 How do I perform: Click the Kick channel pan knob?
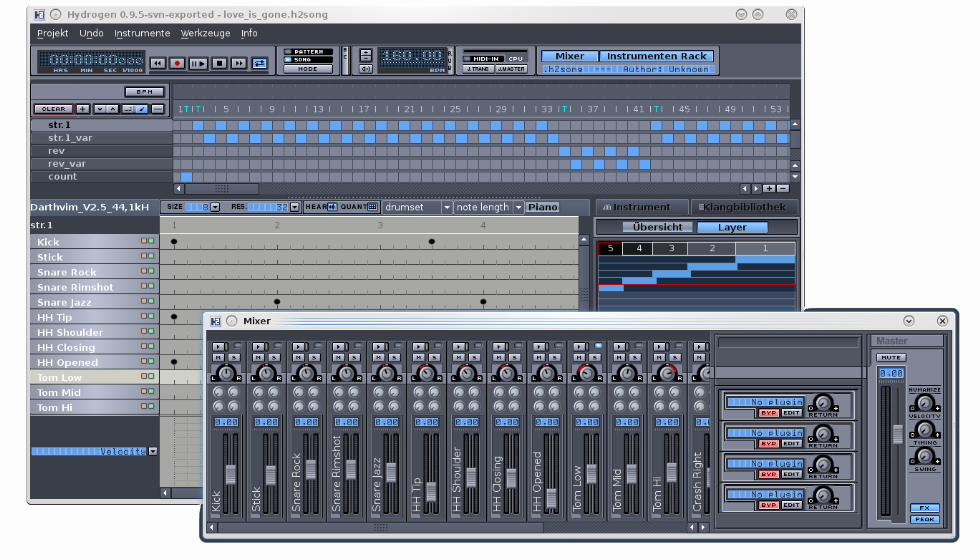[x=226, y=373]
